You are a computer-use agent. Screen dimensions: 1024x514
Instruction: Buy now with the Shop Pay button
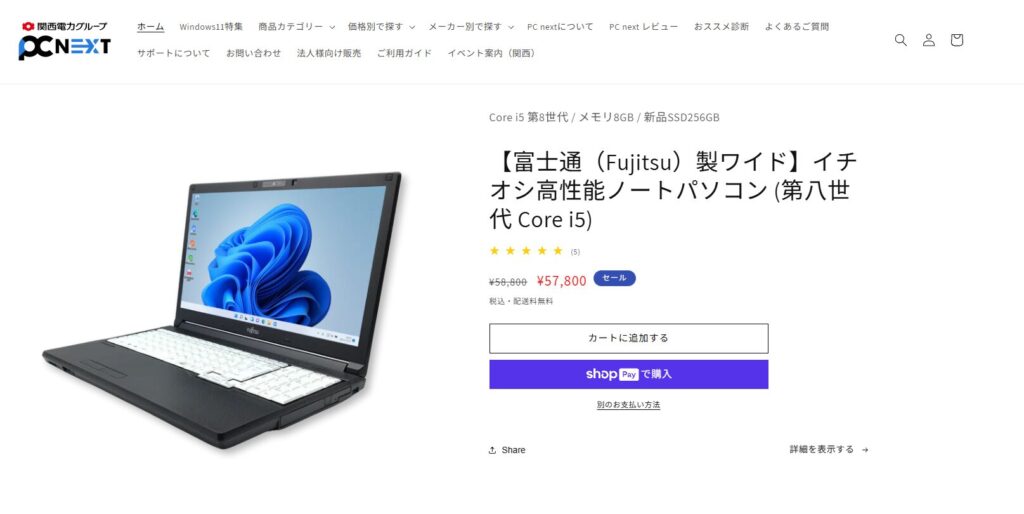[629, 374]
